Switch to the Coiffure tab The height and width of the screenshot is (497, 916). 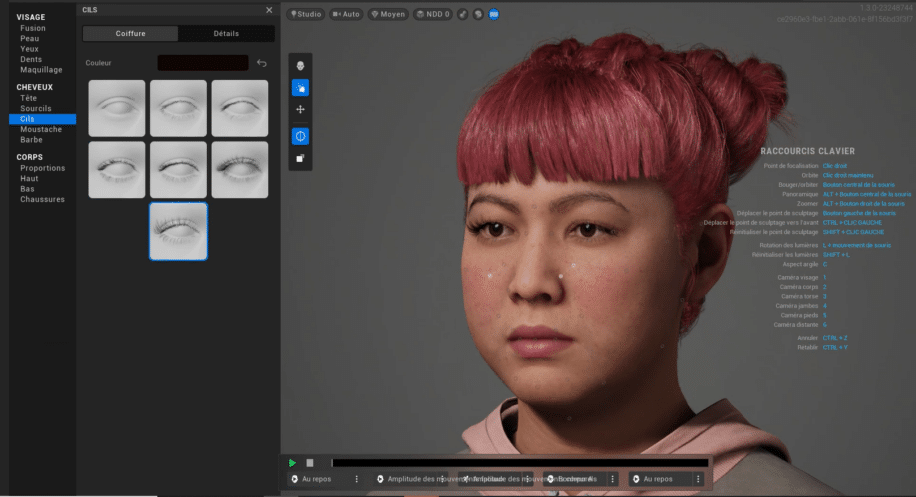coord(130,33)
